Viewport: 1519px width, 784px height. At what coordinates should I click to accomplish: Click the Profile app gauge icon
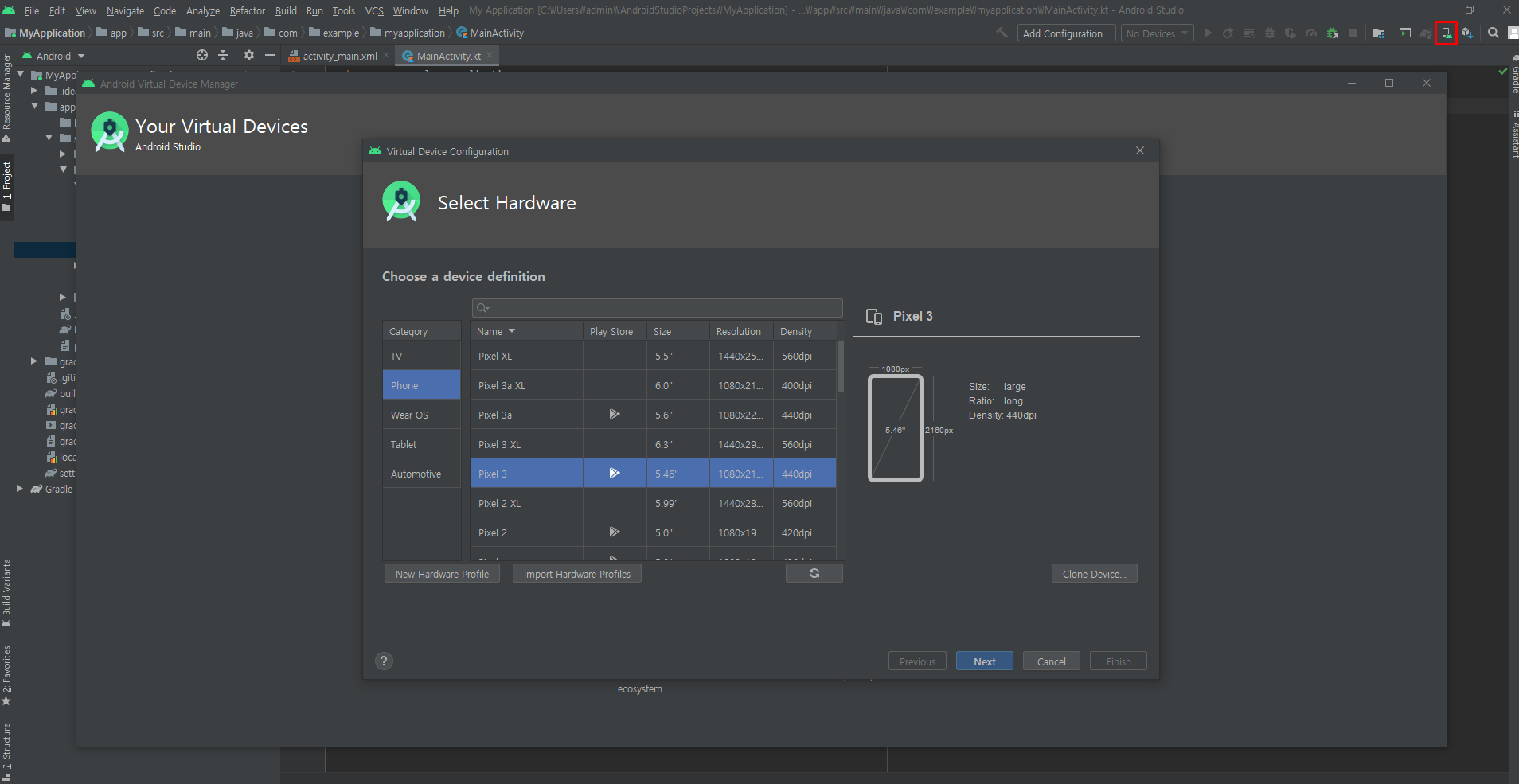[1311, 33]
